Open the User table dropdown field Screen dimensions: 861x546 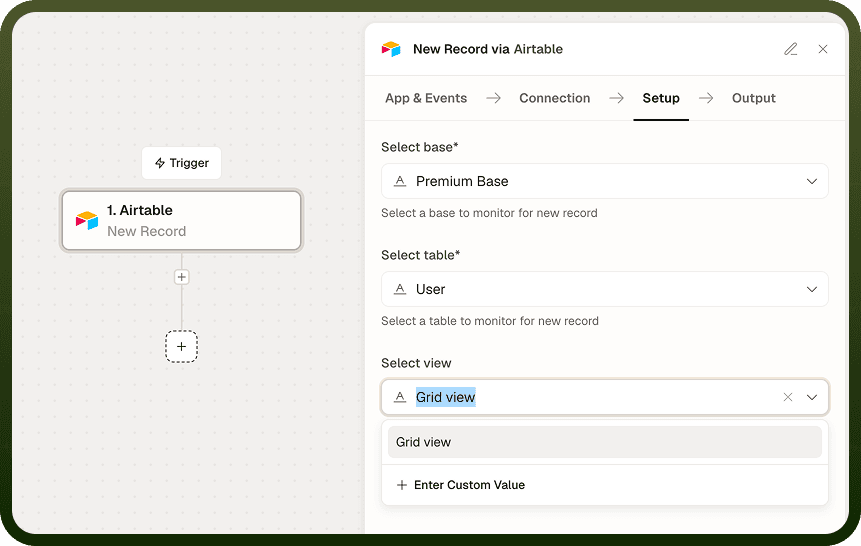pyautogui.click(x=605, y=289)
